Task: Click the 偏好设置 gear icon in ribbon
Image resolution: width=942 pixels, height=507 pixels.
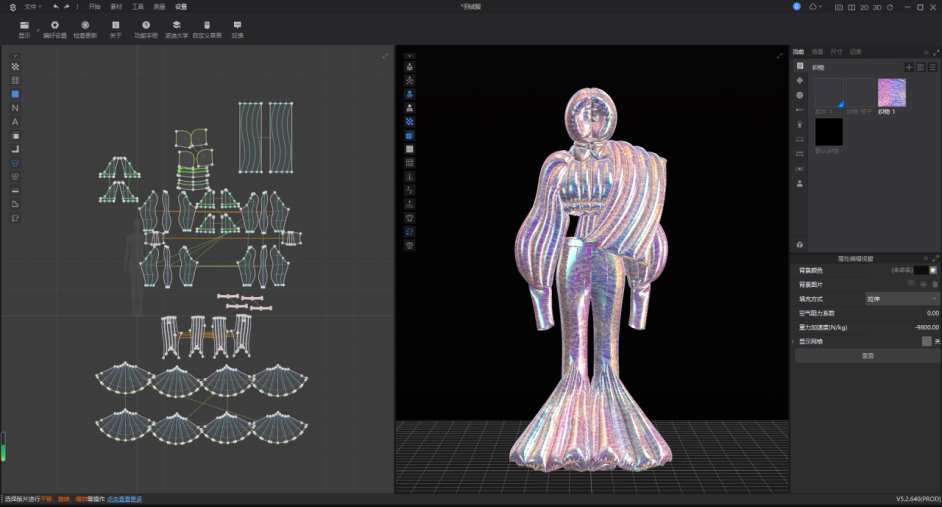Action: (x=54, y=25)
